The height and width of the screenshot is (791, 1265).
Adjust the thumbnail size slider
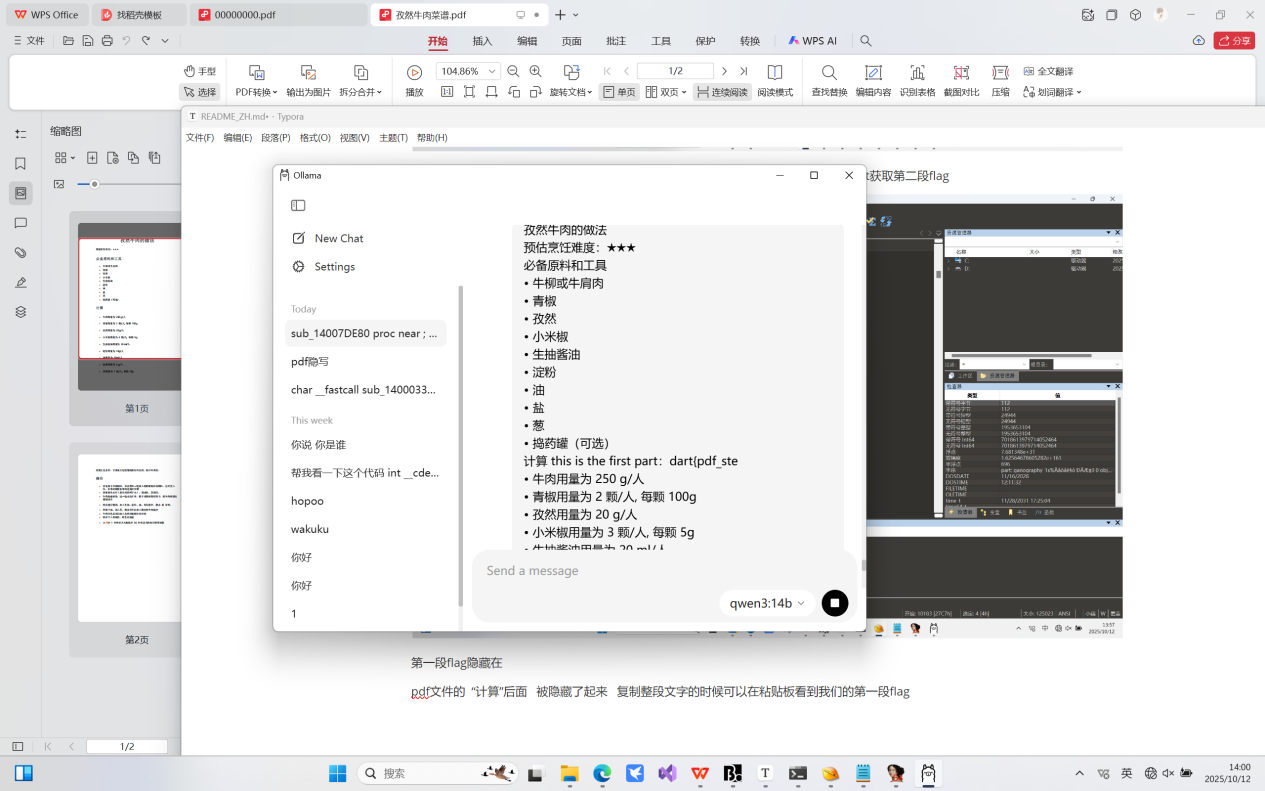[x=95, y=184]
